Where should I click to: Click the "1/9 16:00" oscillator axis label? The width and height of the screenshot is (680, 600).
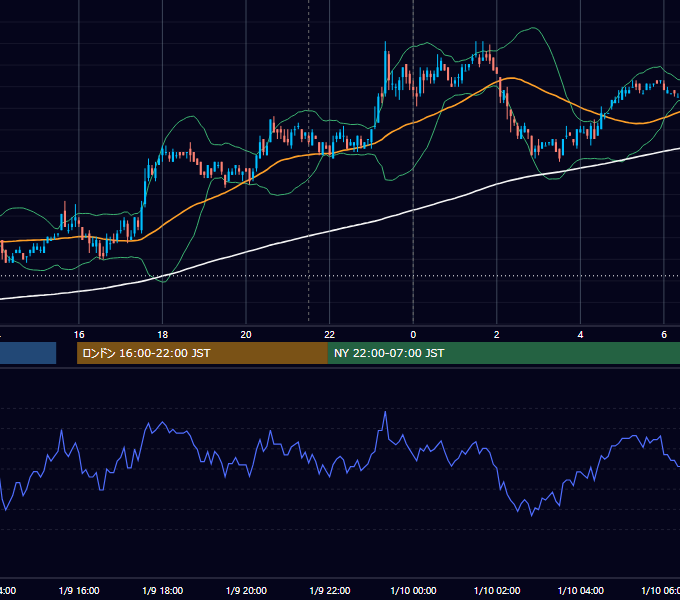79,591
